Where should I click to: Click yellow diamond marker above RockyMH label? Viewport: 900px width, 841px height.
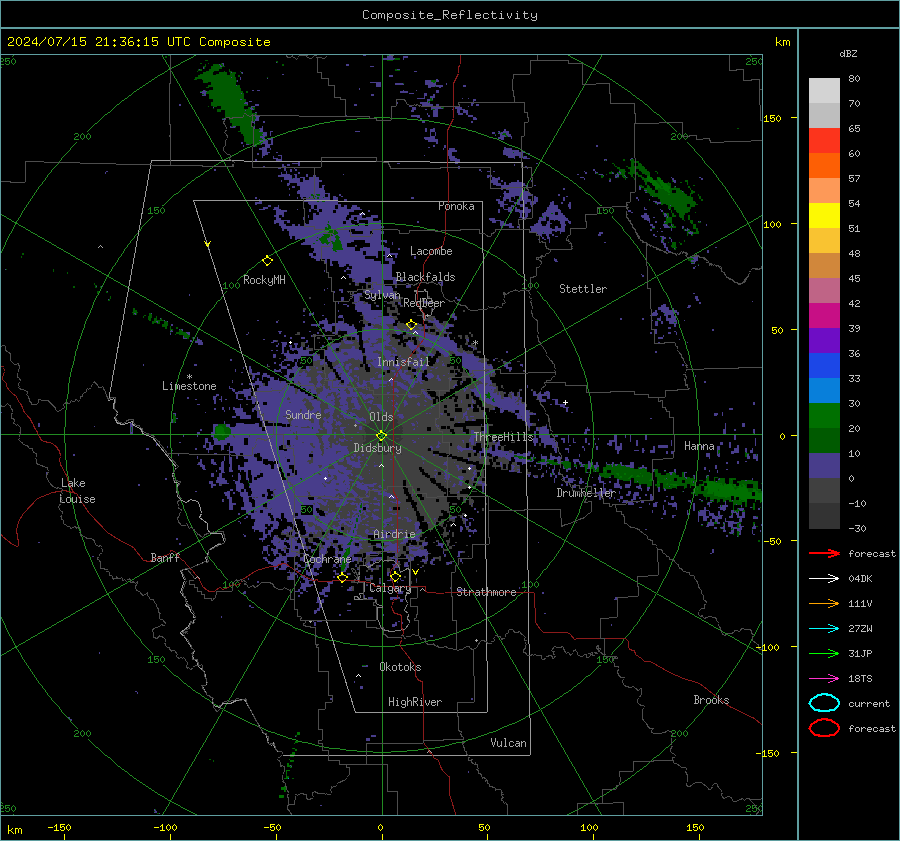[267, 261]
